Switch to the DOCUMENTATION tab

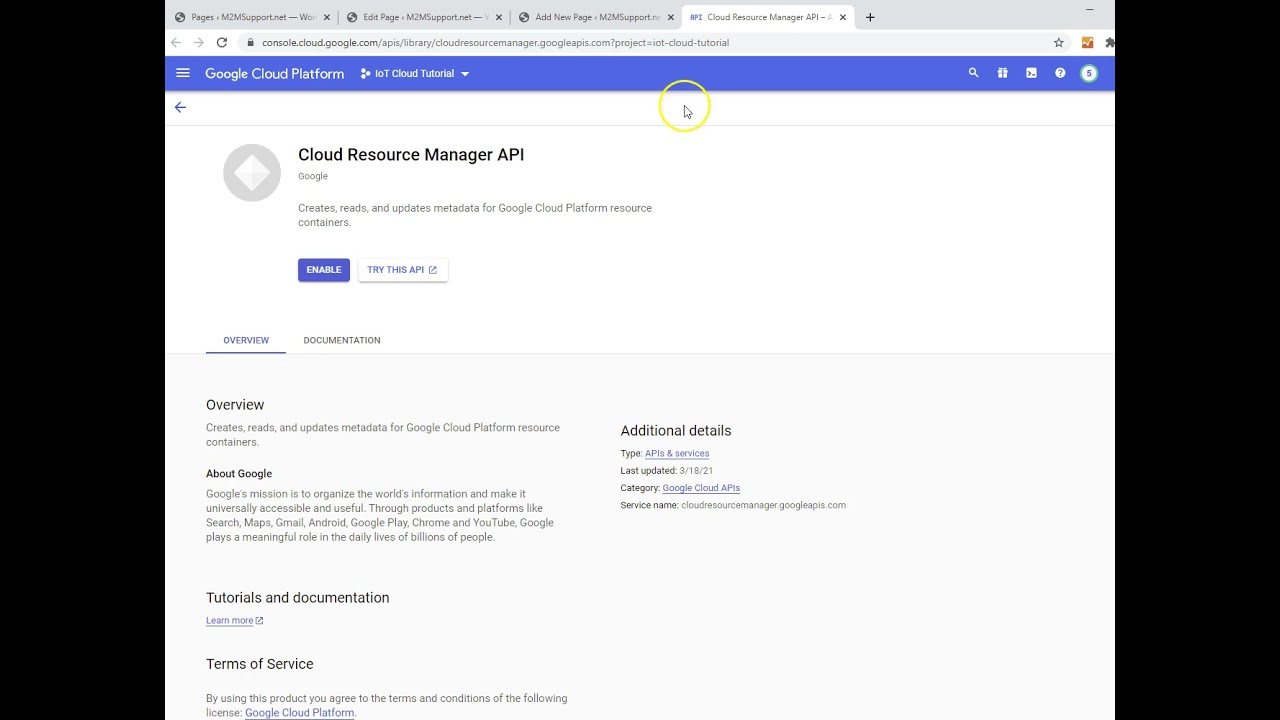[342, 340]
